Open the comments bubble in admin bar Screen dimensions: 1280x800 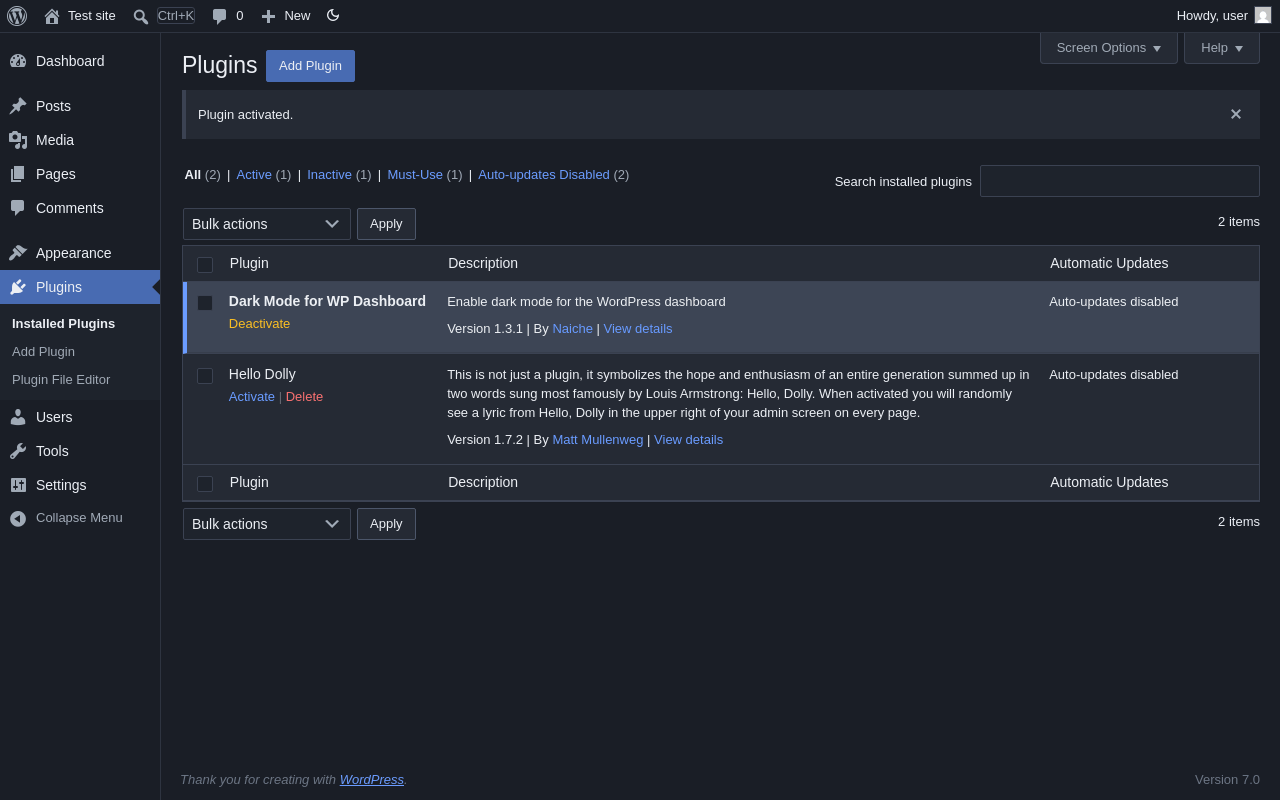pos(219,16)
